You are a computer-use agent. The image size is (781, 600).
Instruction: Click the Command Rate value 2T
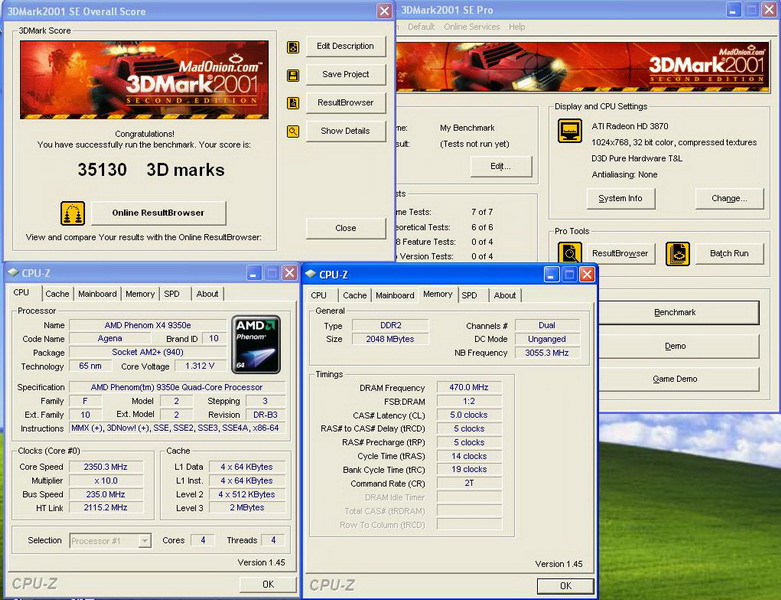coord(469,483)
